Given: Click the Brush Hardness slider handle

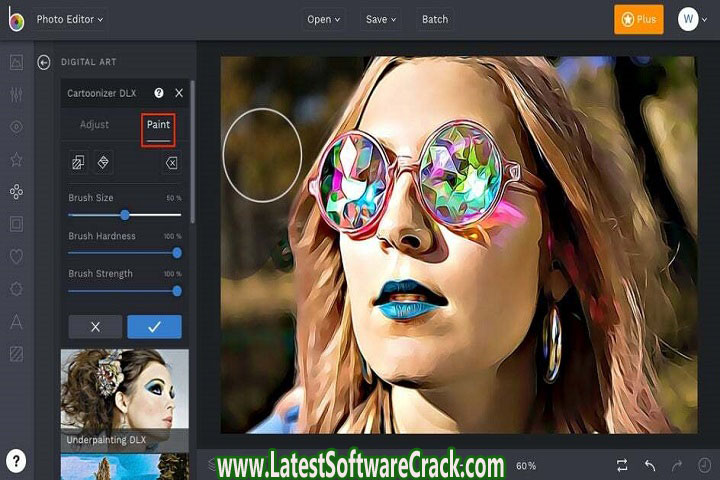Looking at the screenshot, I should click(177, 253).
